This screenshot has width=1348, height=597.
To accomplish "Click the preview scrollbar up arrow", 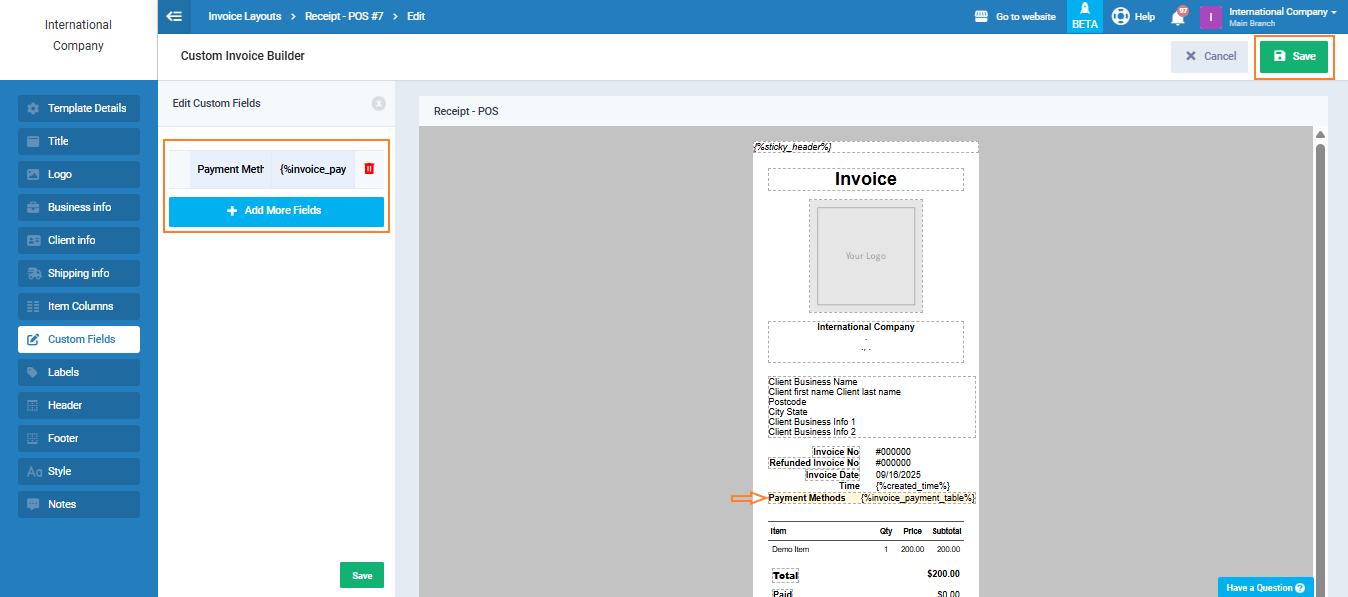I will [1320, 135].
